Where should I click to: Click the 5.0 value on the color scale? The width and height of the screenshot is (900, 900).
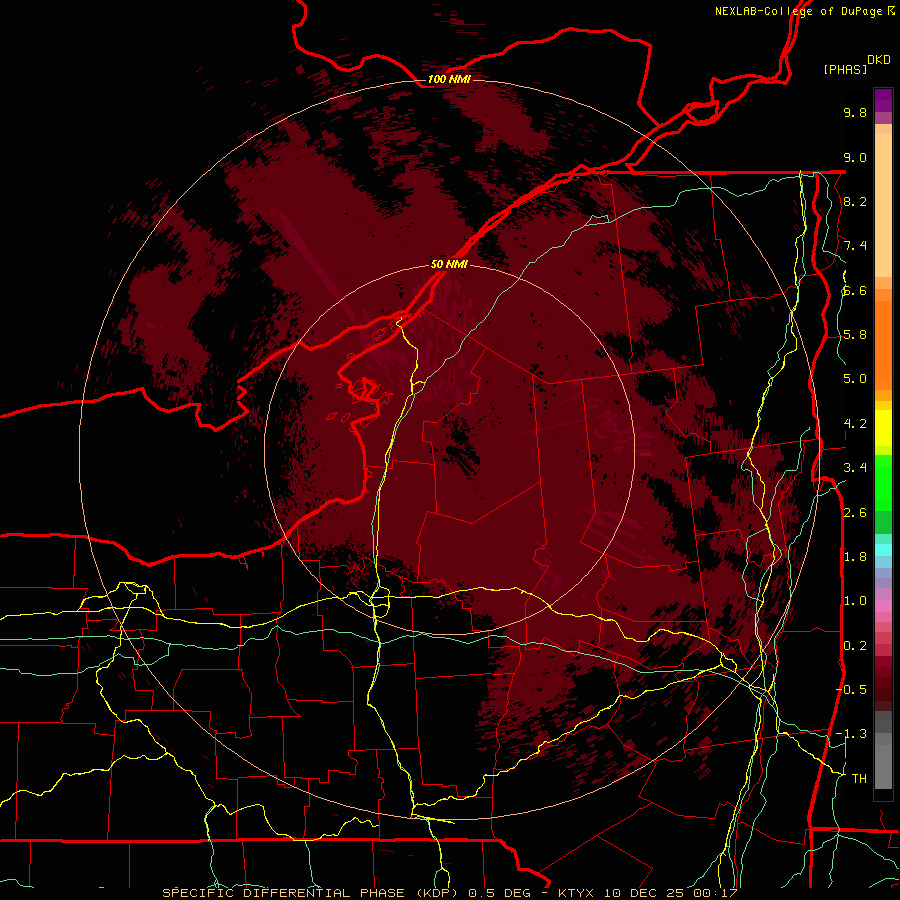[855, 379]
